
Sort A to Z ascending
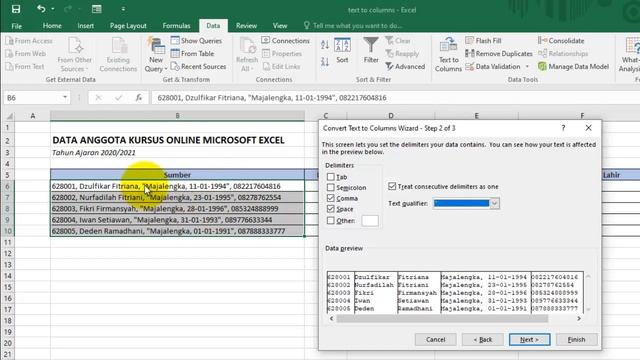pyautogui.click(x=325, y=45)
